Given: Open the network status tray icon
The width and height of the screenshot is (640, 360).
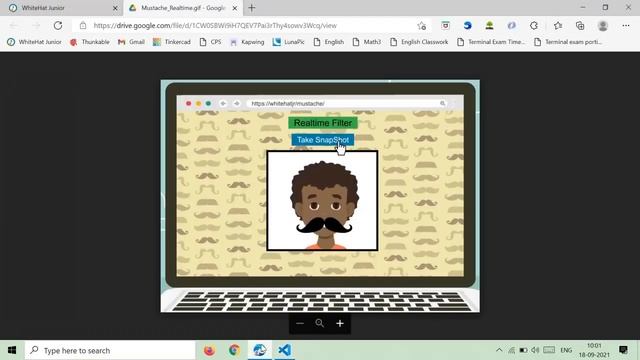Looking at the screenshot, I should point(511,350).
